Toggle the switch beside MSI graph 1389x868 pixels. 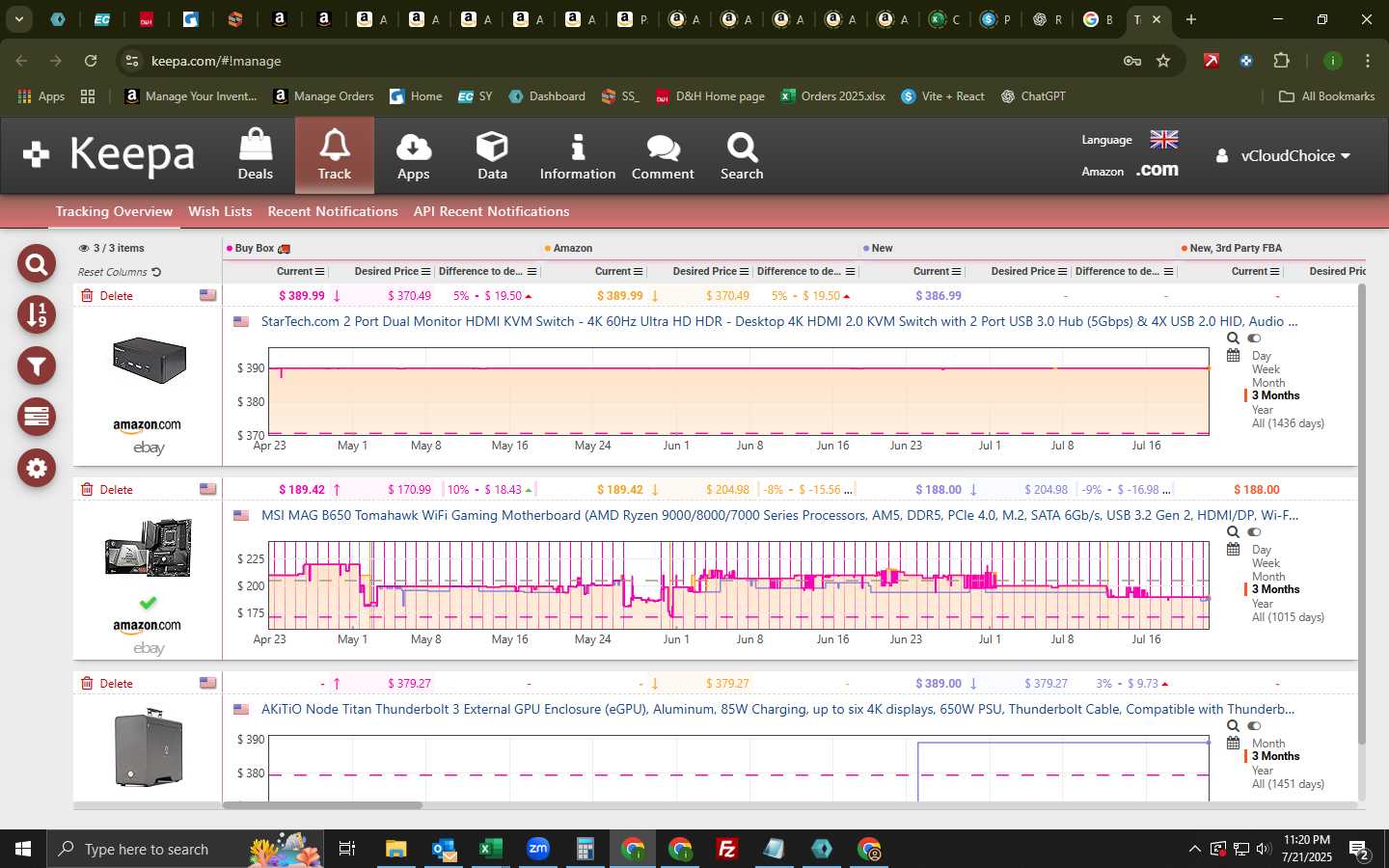[1254, 532]
